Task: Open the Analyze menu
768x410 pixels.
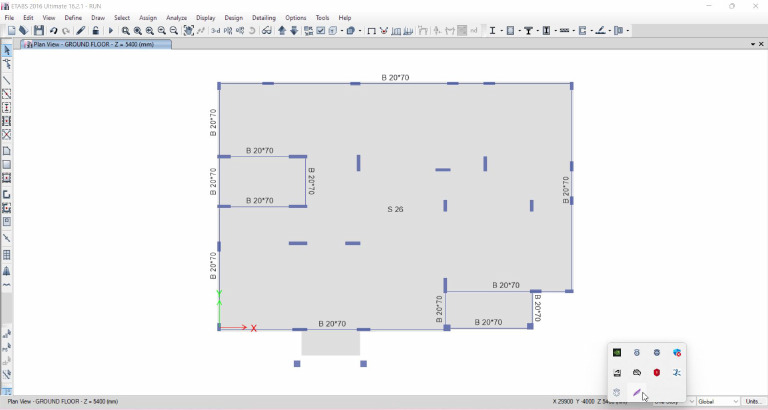Action: pyautogui.click(x=176, y=18)
